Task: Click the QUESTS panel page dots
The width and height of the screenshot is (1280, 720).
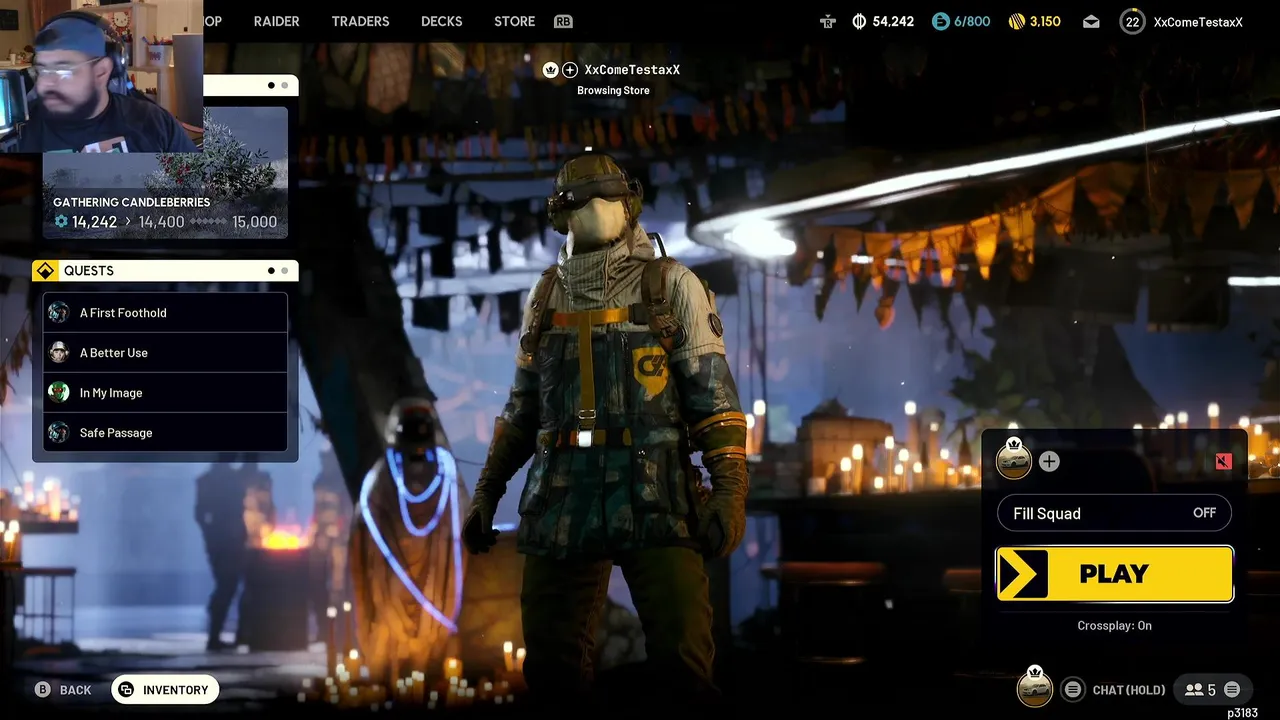Action: [x=278, y=271]
